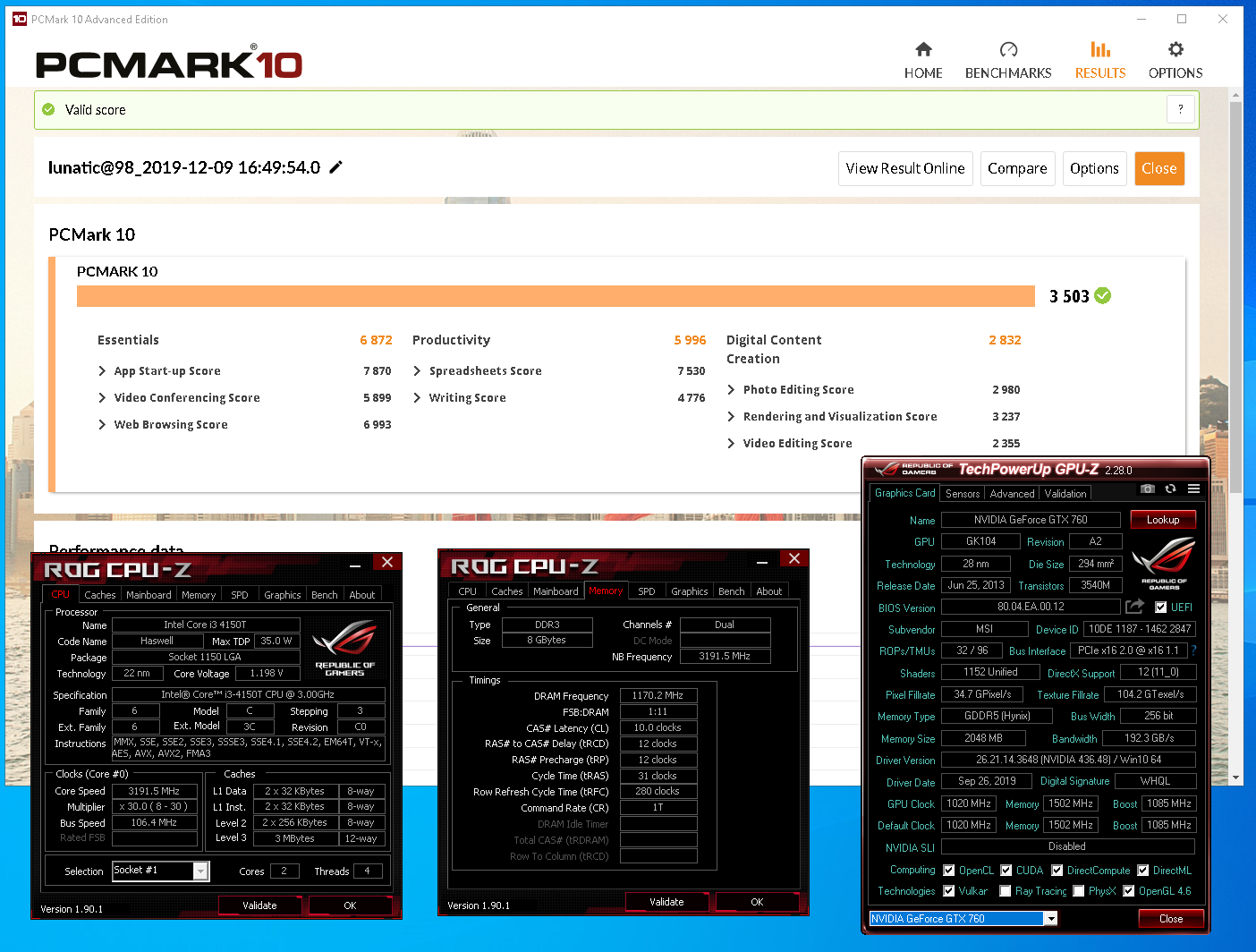Open GPU selection dropdown in GPU-Z

coord(1051,918)
